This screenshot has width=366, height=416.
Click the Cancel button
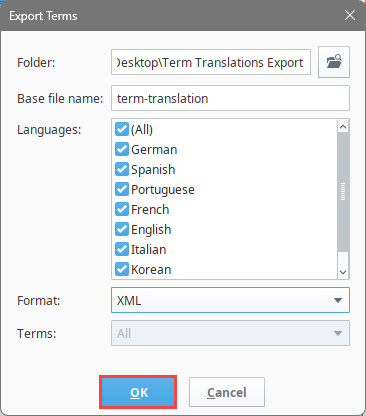point(227,392)
